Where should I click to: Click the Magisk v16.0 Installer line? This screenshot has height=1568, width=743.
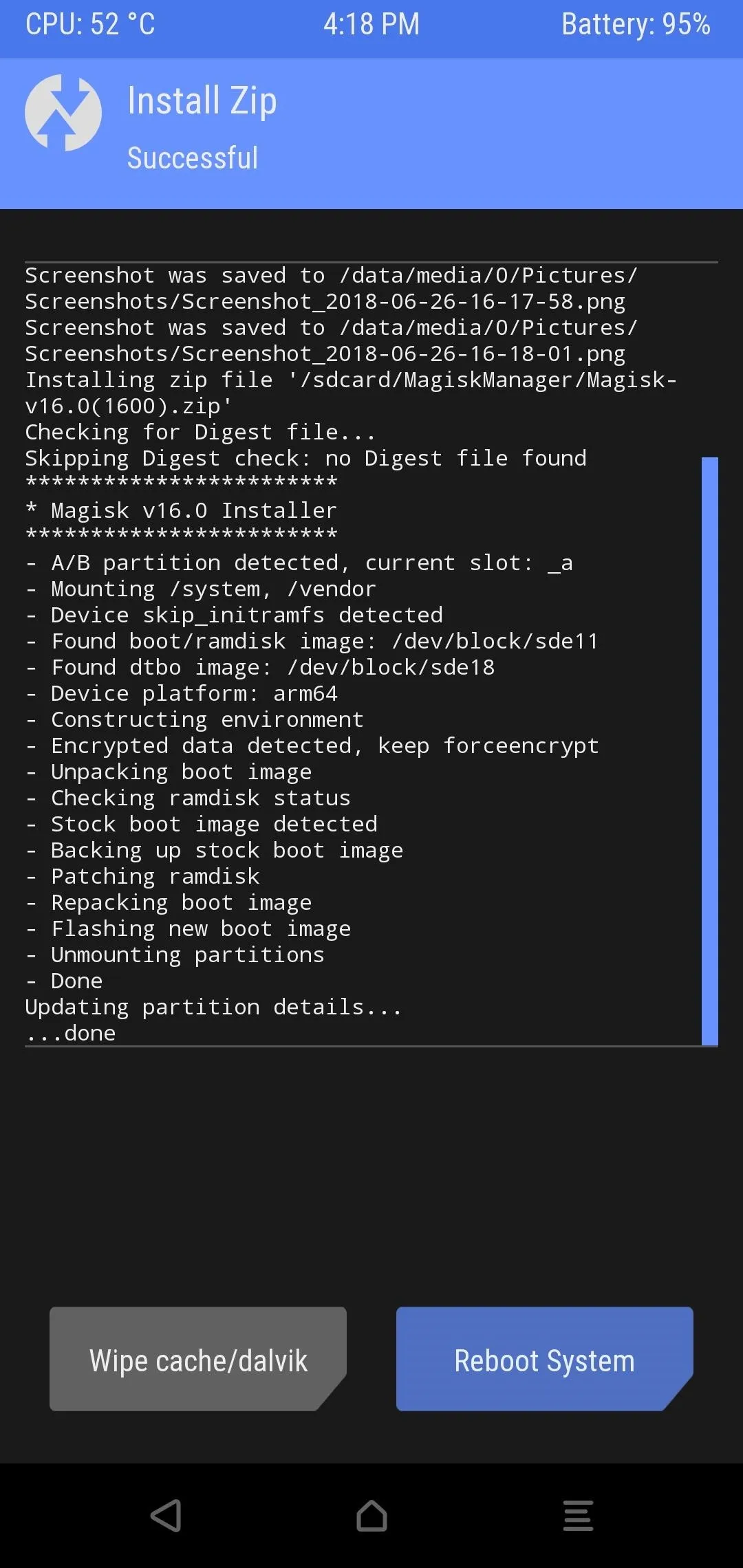tap(182, 510)
